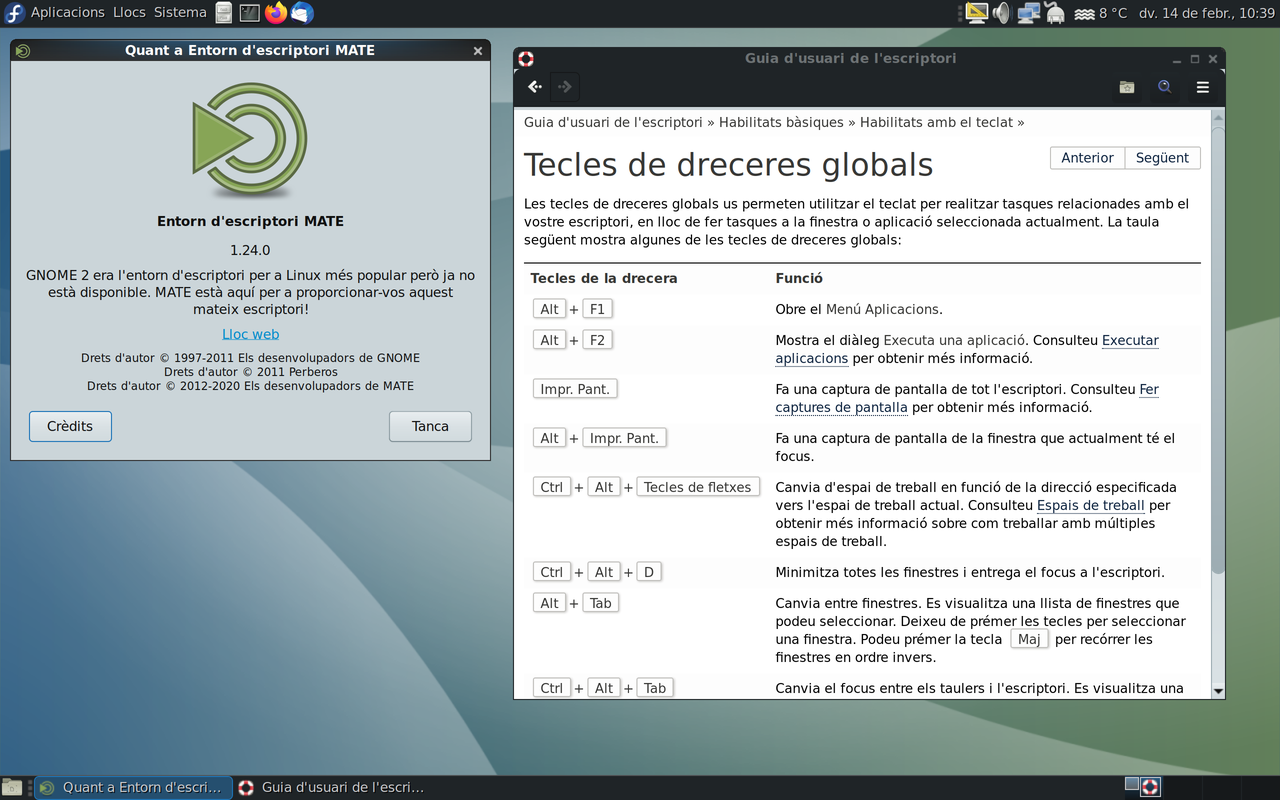The image size is (1280, 800).
Task: Switch to 'Quant a Entorn d'escri...' taskbar item
Action: (133, 787)
